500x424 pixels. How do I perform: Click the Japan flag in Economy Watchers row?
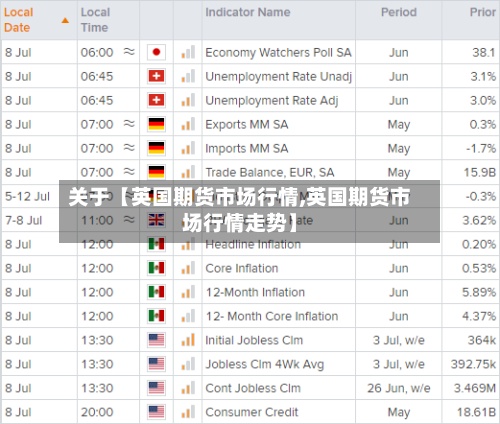156,52
